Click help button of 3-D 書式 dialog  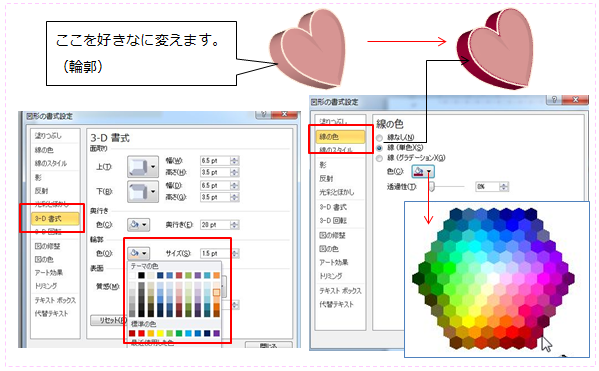click(x=263, y=114)
